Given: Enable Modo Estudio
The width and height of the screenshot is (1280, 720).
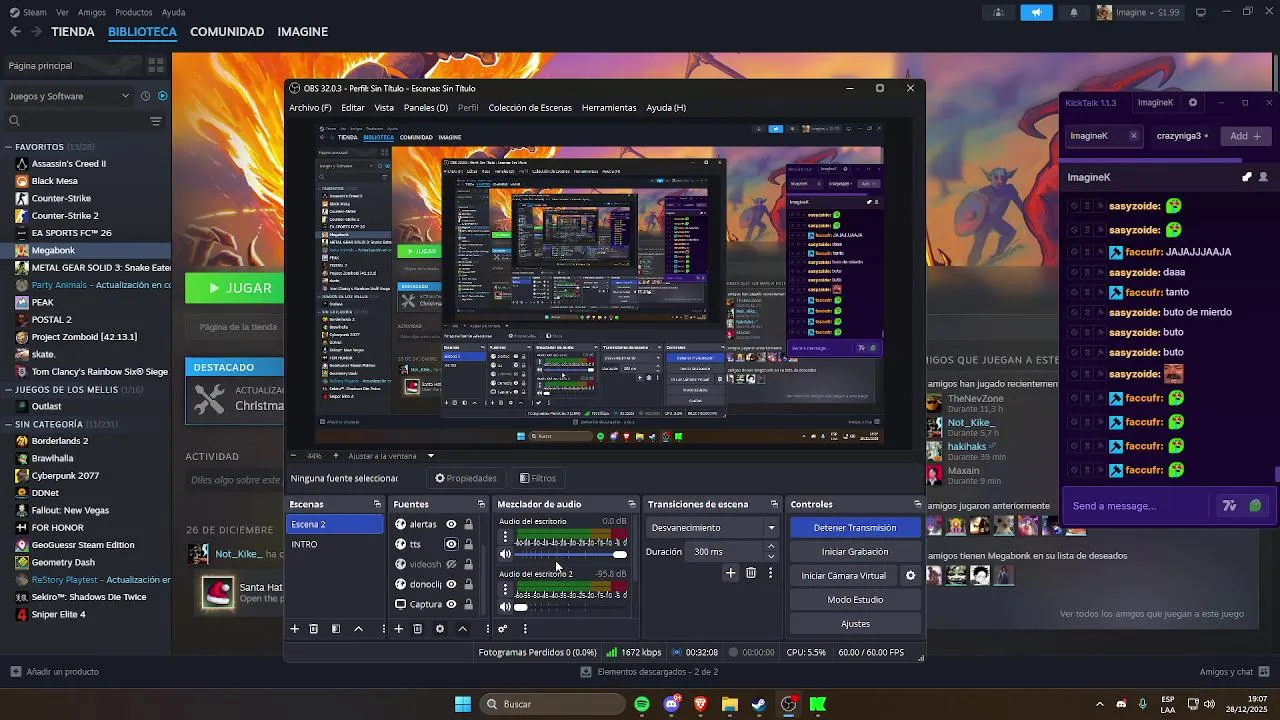Looking at the screenshot, I should click(x=855, y=600).
